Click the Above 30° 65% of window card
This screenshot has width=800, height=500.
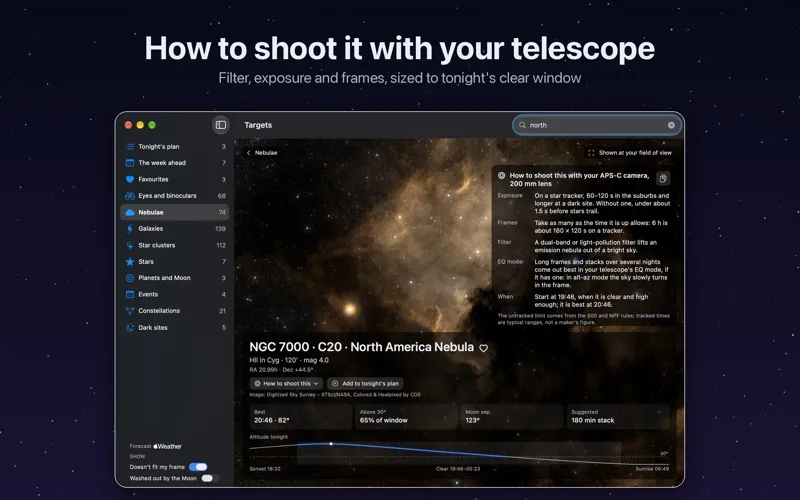[406, 417]
